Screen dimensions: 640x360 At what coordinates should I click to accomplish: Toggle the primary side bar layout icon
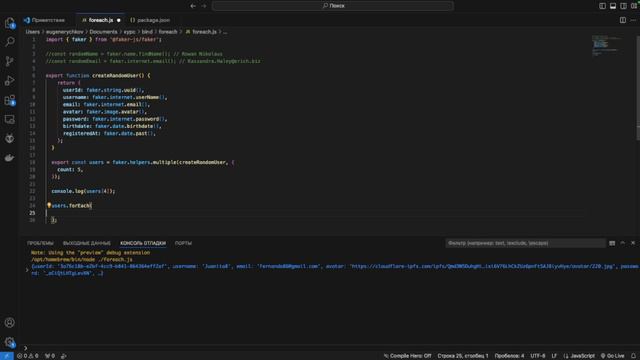602,6
